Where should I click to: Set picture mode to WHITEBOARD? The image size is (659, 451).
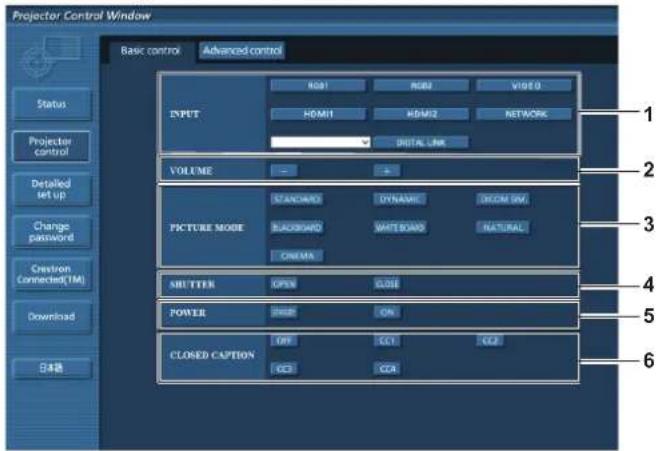400,227
